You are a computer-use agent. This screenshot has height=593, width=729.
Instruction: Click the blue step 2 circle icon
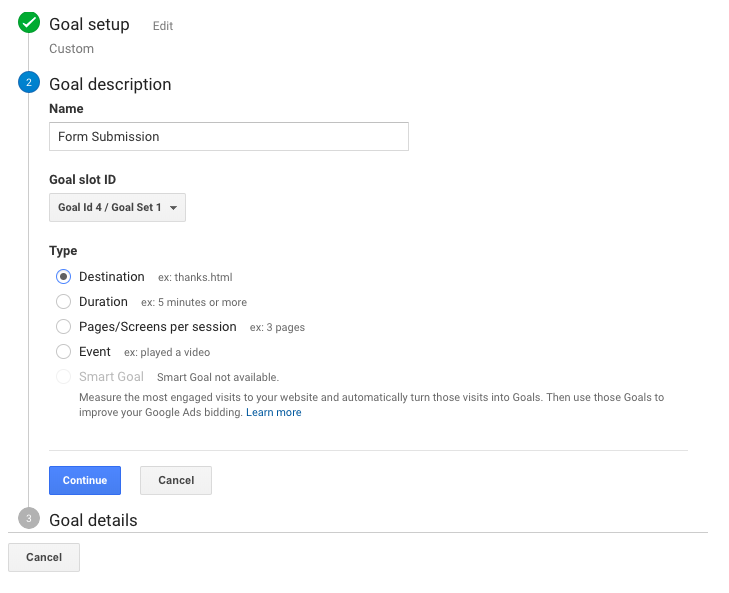click(29, 82)
